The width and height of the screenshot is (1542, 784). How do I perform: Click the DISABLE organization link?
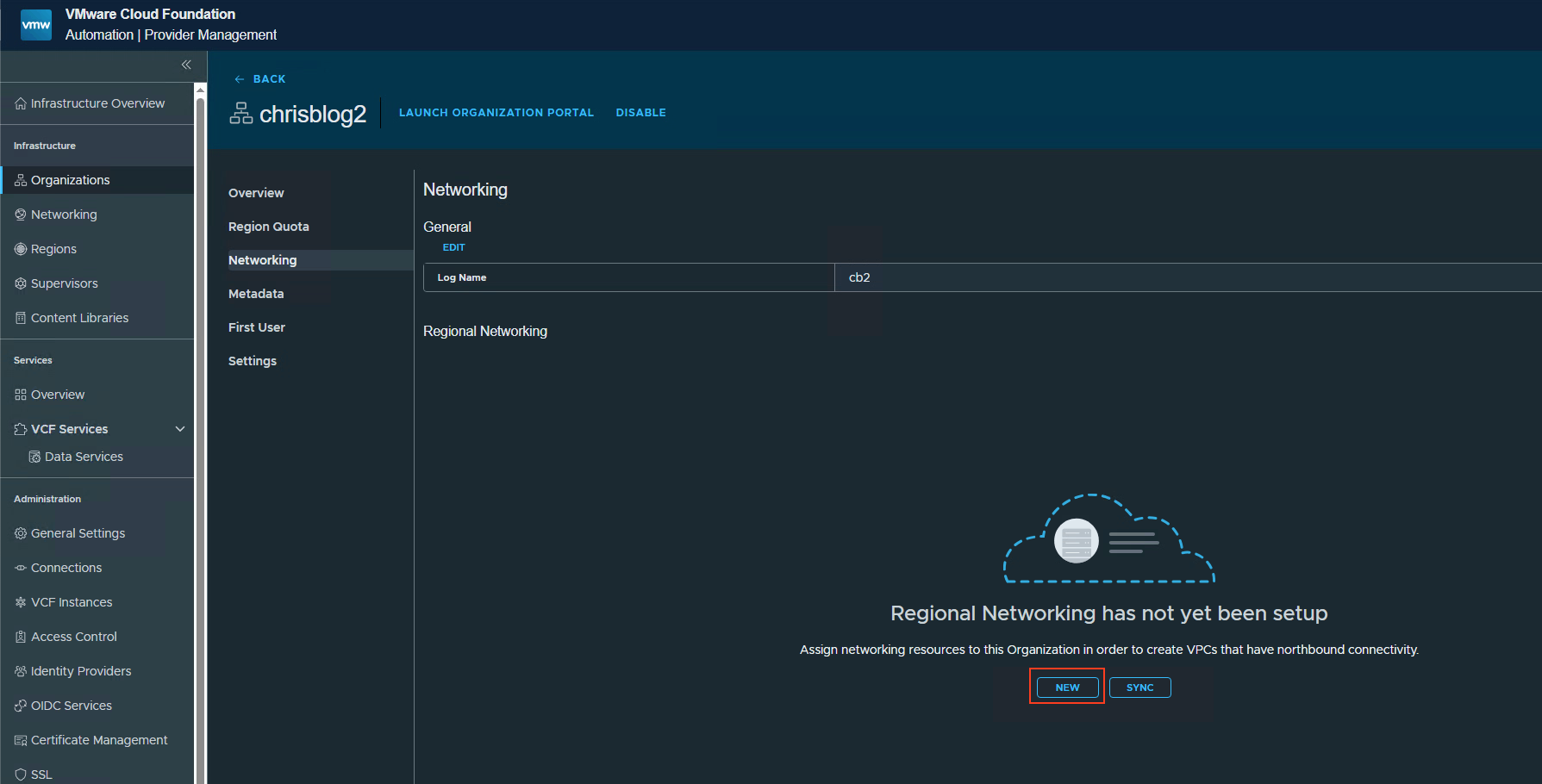[640, 113]
